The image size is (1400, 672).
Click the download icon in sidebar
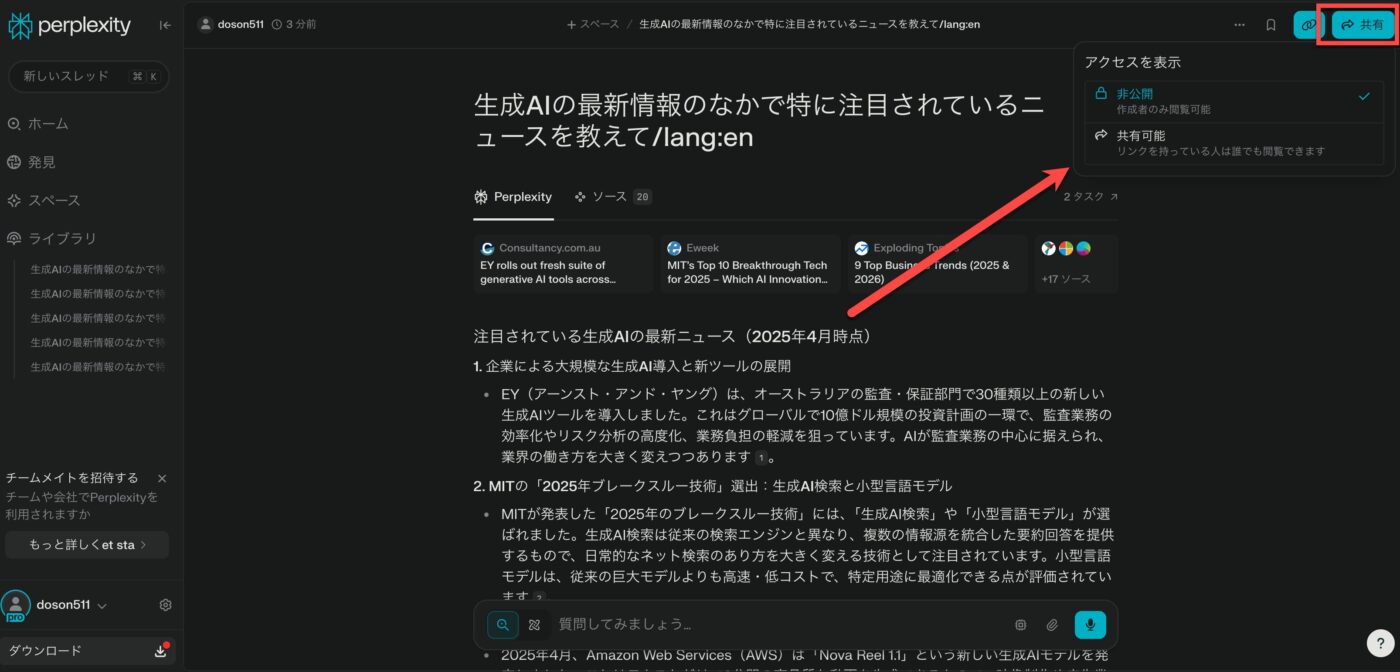point(160,651)
